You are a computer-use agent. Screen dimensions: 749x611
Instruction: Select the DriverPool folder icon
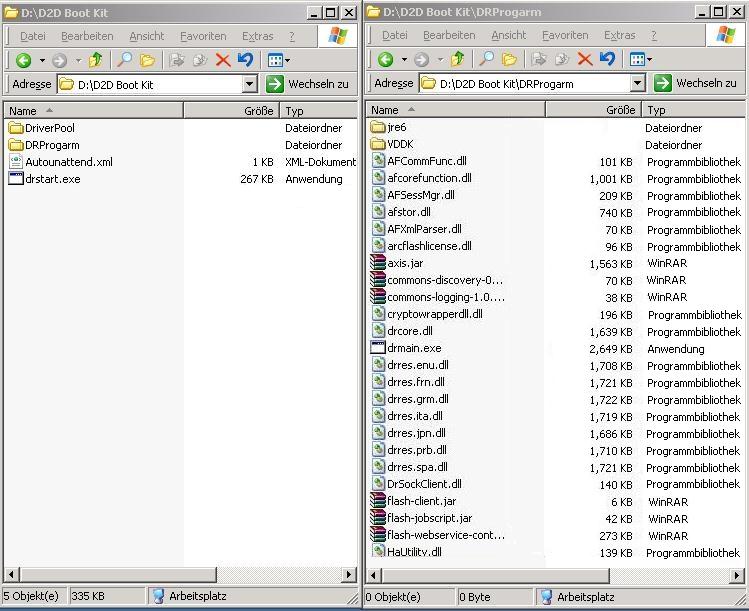[x=16, y=128]
